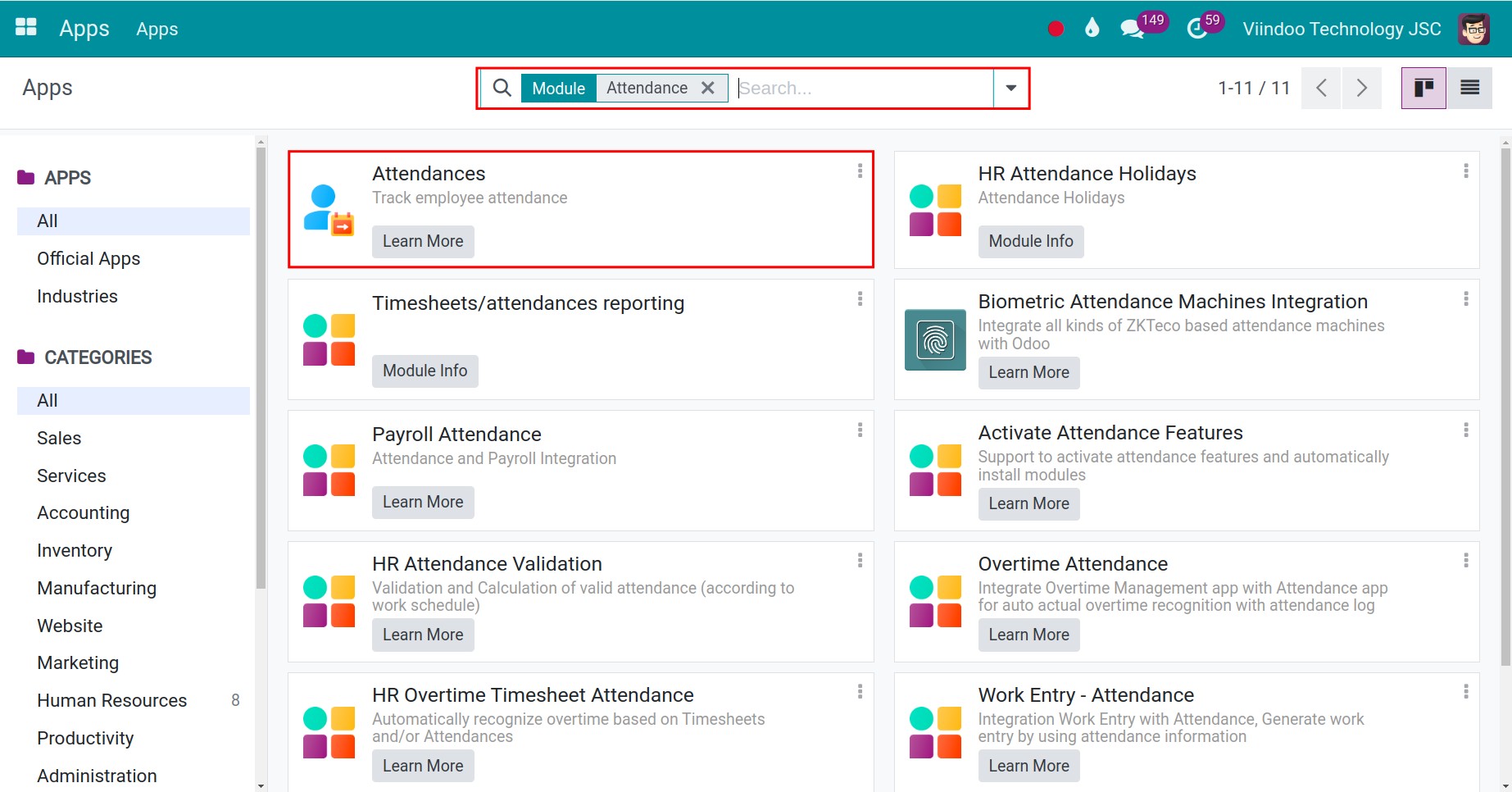
Task: Open Viindoo Technology JSC company switcher
Action: pyautogui.click(x=1342, y=29)
